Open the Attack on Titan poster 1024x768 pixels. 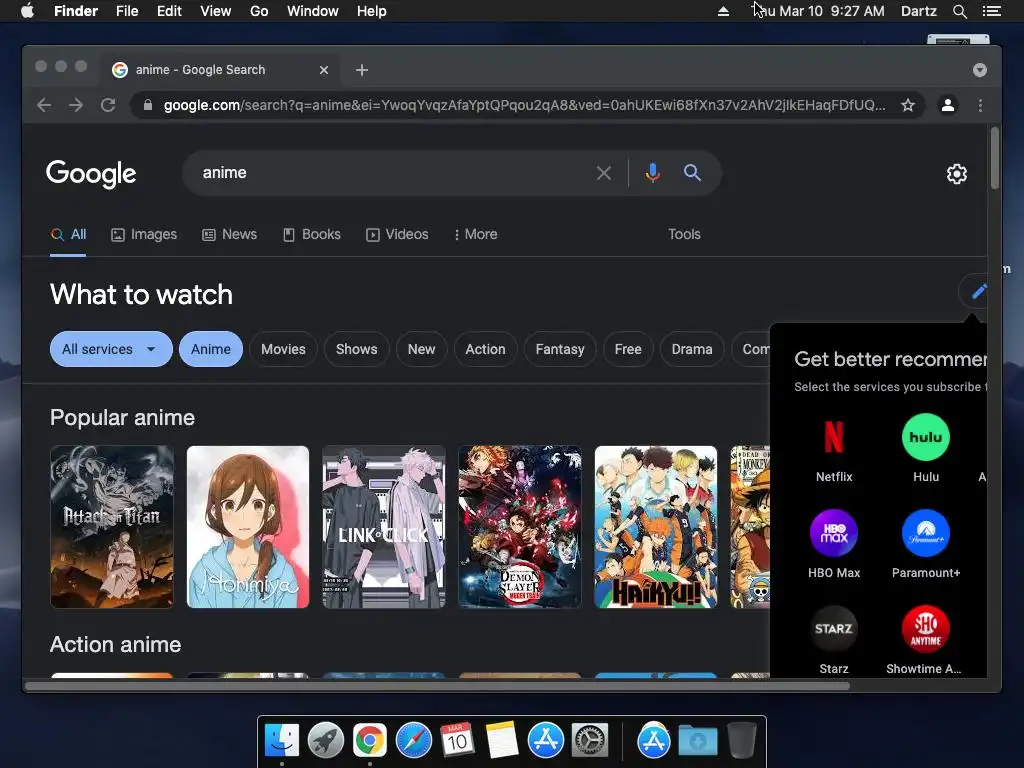(x=112, y=527)
